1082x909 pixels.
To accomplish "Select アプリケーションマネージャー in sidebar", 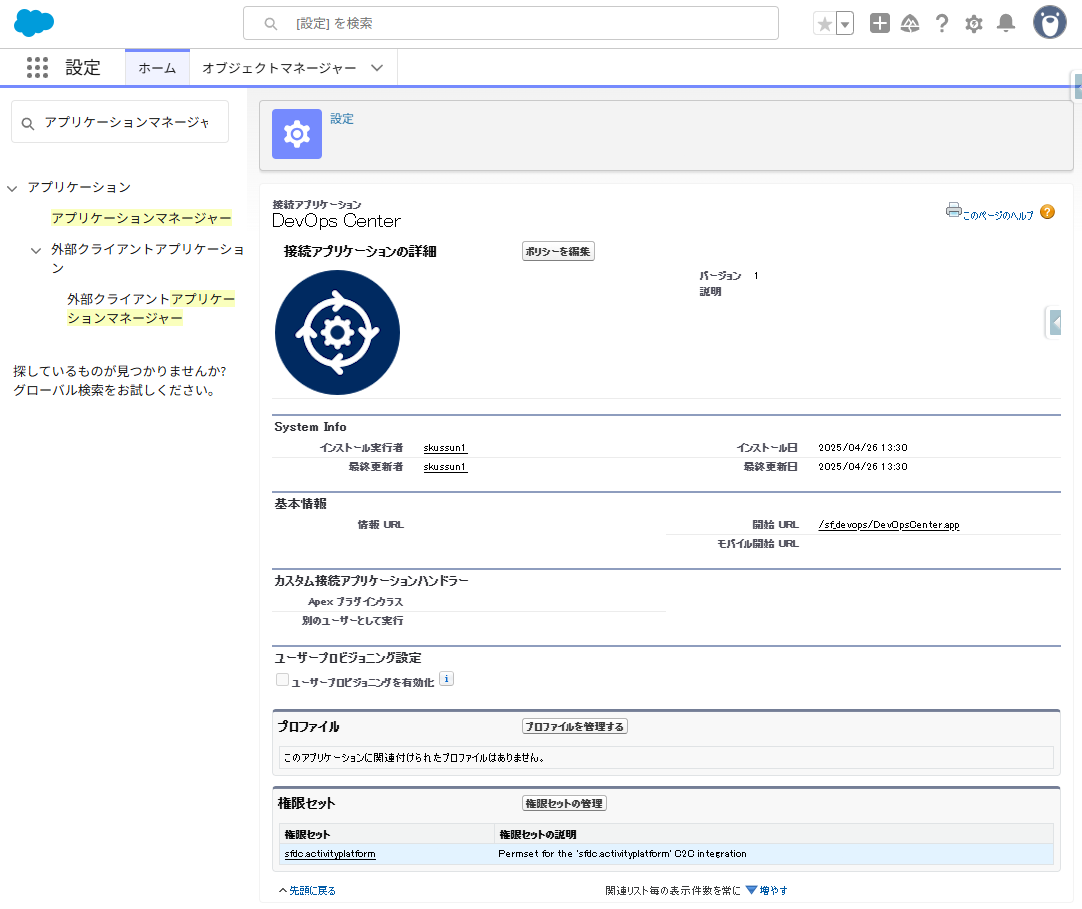I will [x=141, y=218].
